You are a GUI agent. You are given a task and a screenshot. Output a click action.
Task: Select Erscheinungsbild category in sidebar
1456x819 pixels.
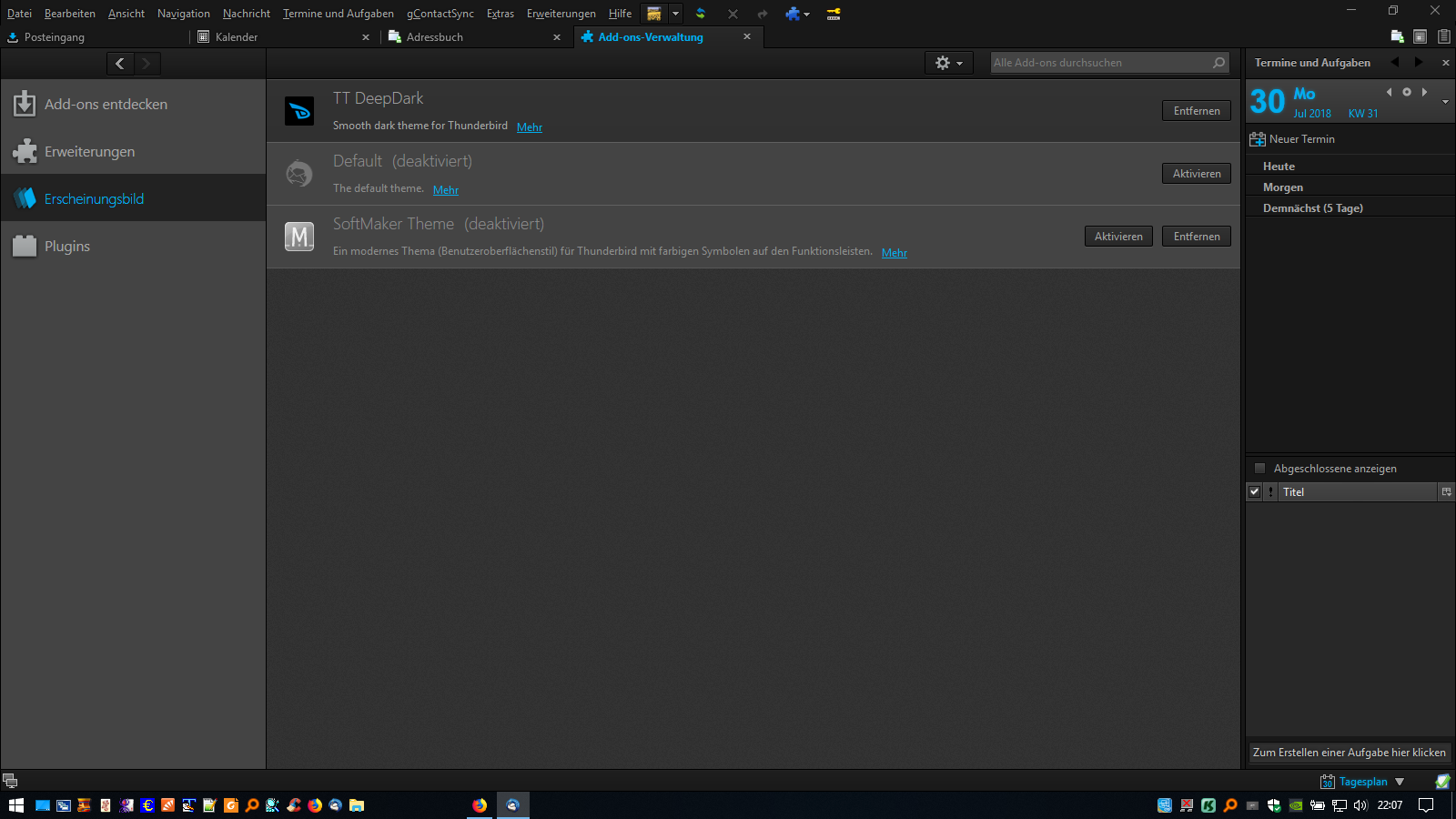[133, 198]
